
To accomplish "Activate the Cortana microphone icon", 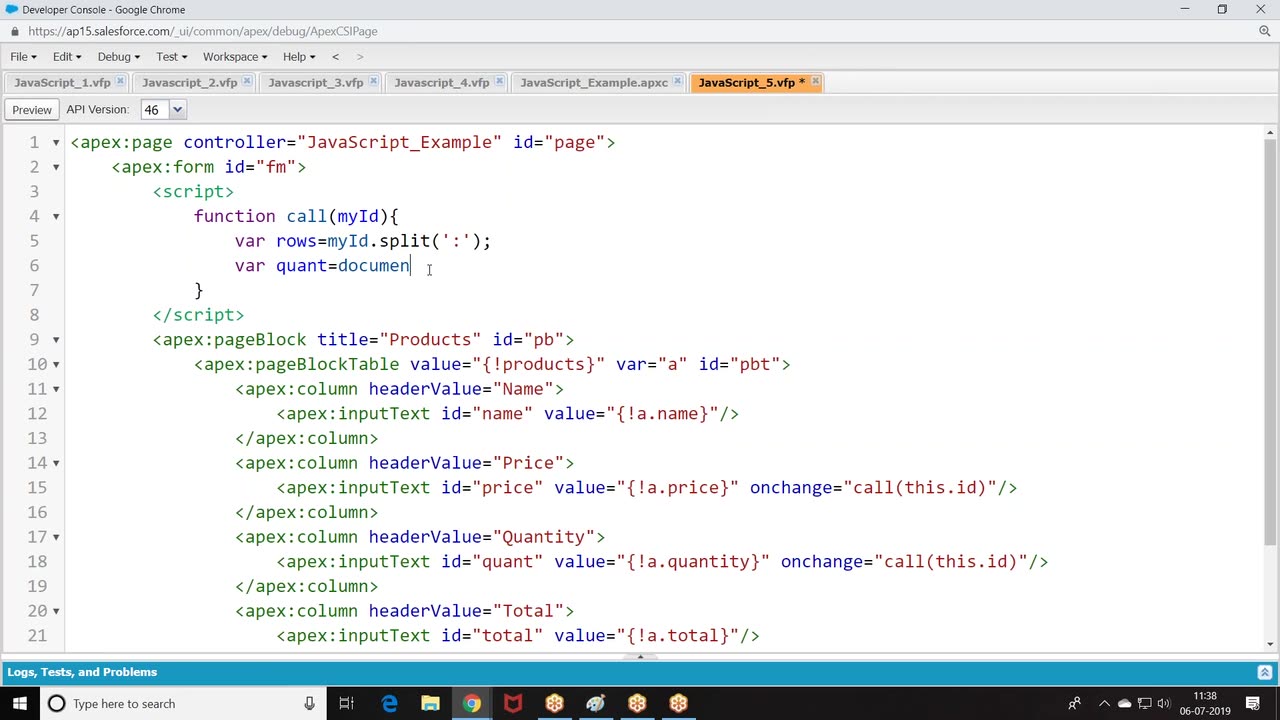I will coord(309,703).
